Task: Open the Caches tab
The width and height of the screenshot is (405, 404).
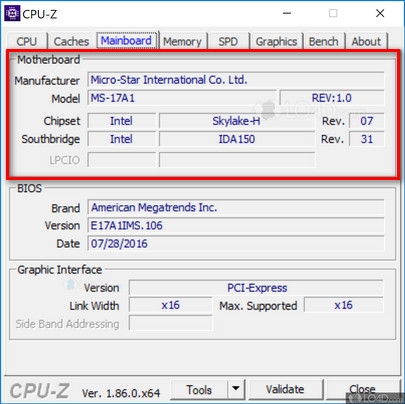Action: click(71, 42)
